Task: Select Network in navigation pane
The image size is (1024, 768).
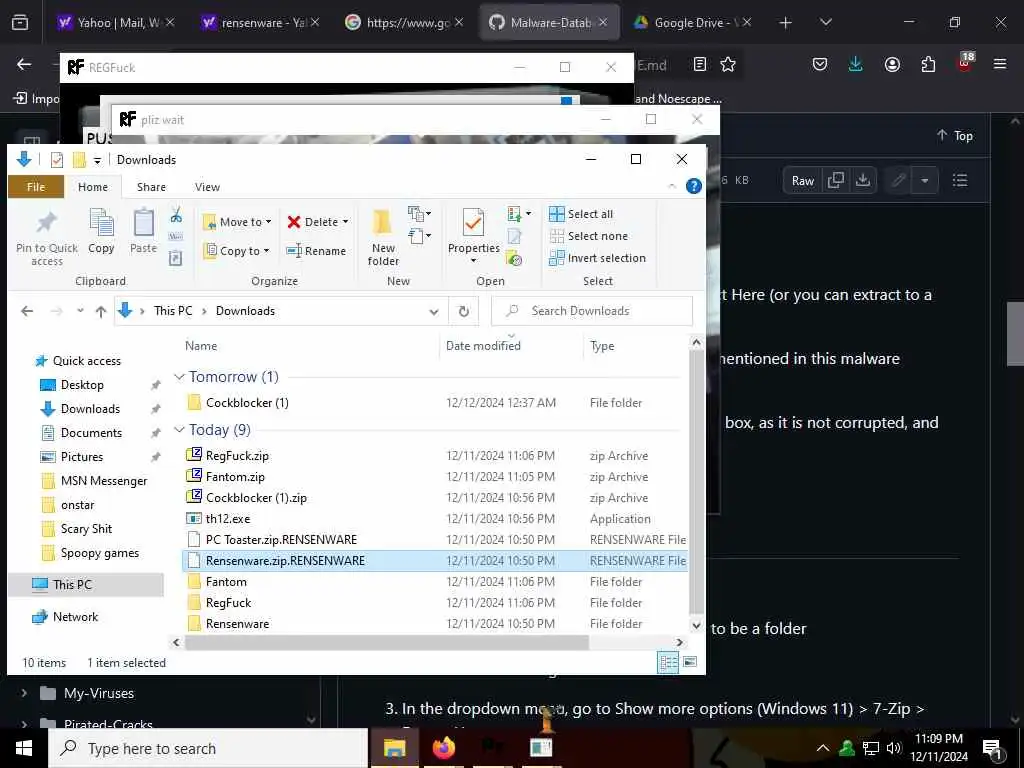Action: 75,617
